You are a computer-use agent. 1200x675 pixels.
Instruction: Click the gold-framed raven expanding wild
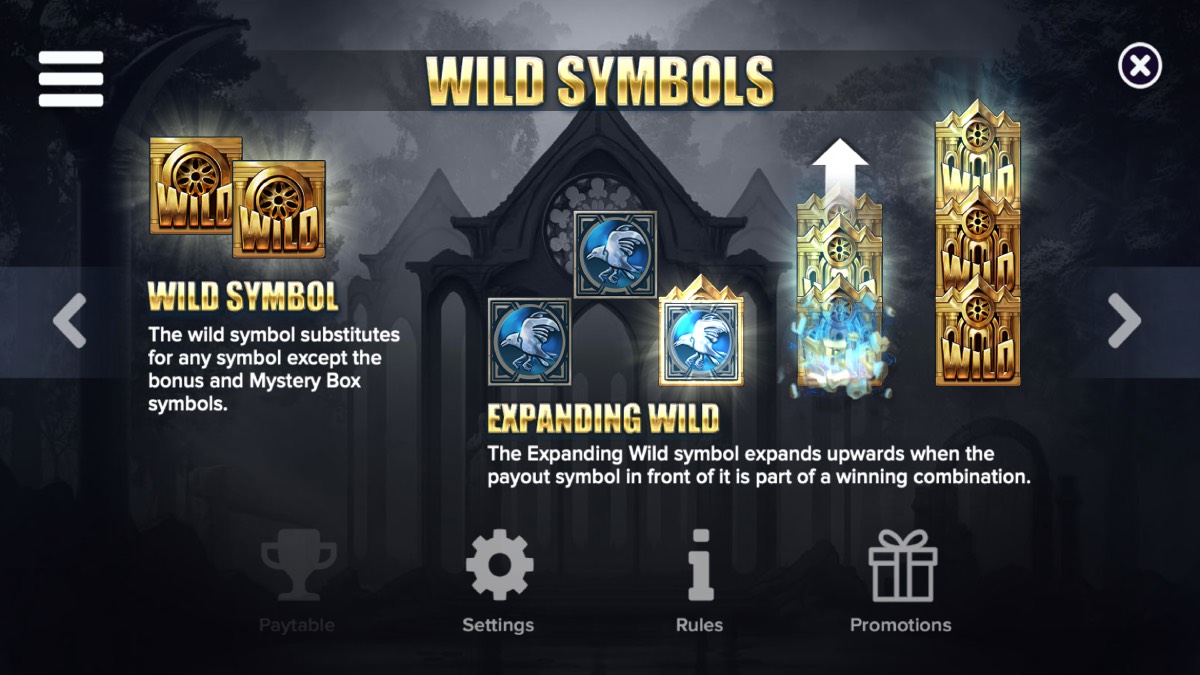point(701,331)
